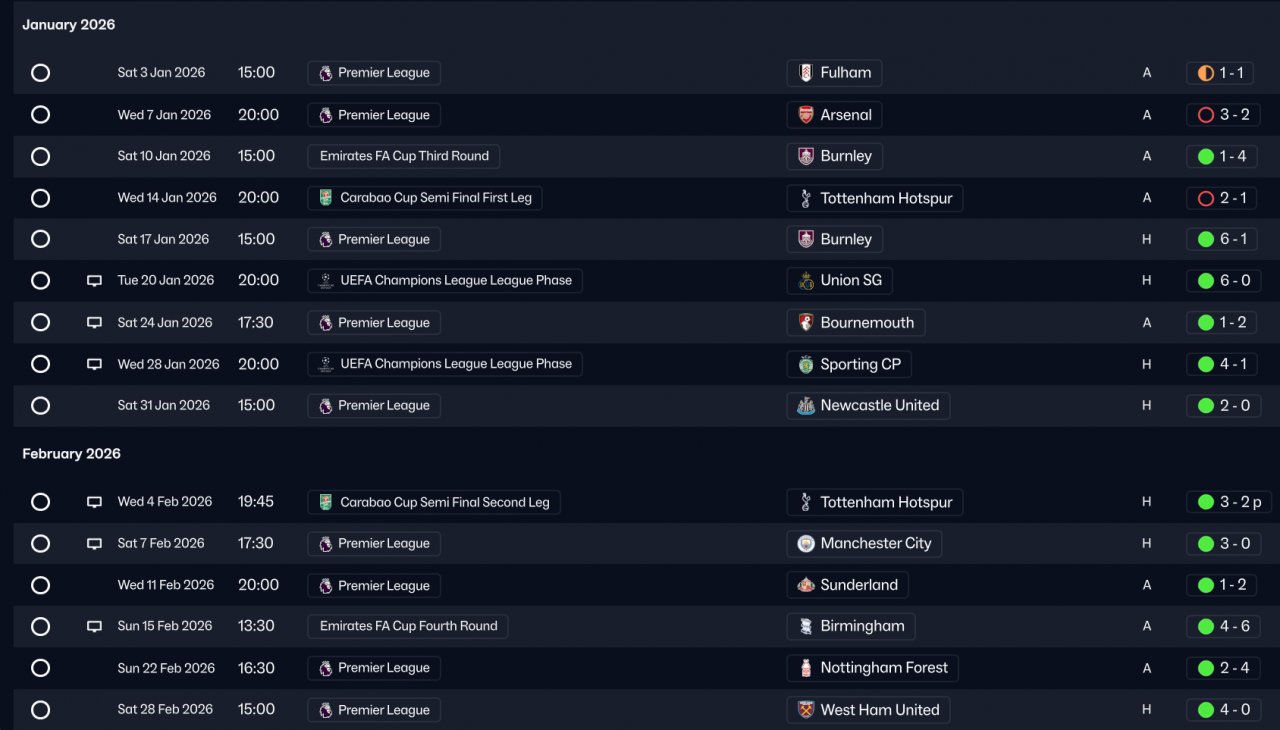Open Carabao Cup Semi Final First Leg competition

(x=425, y=198)
